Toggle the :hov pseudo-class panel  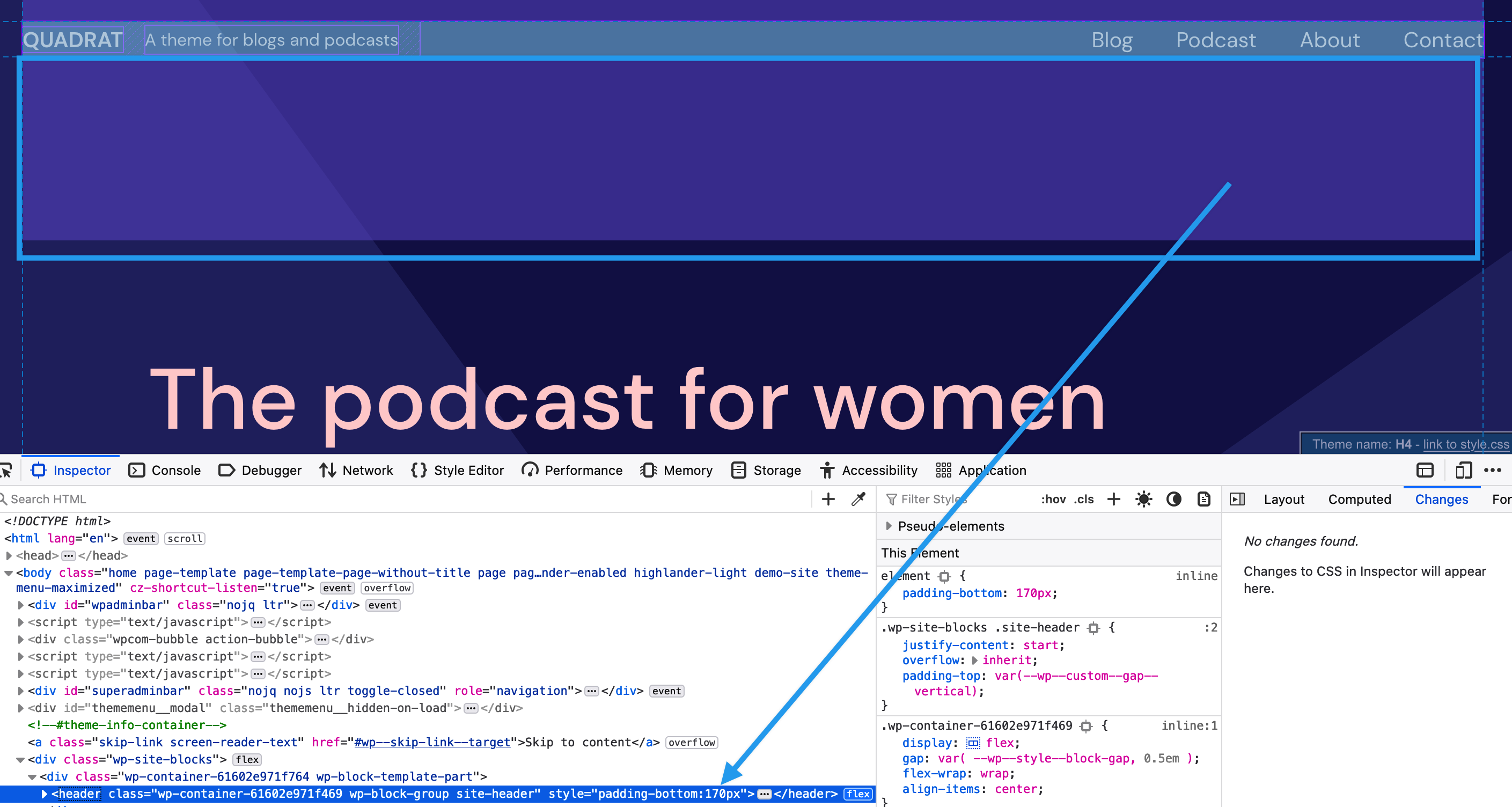(x=1054, y=499)
